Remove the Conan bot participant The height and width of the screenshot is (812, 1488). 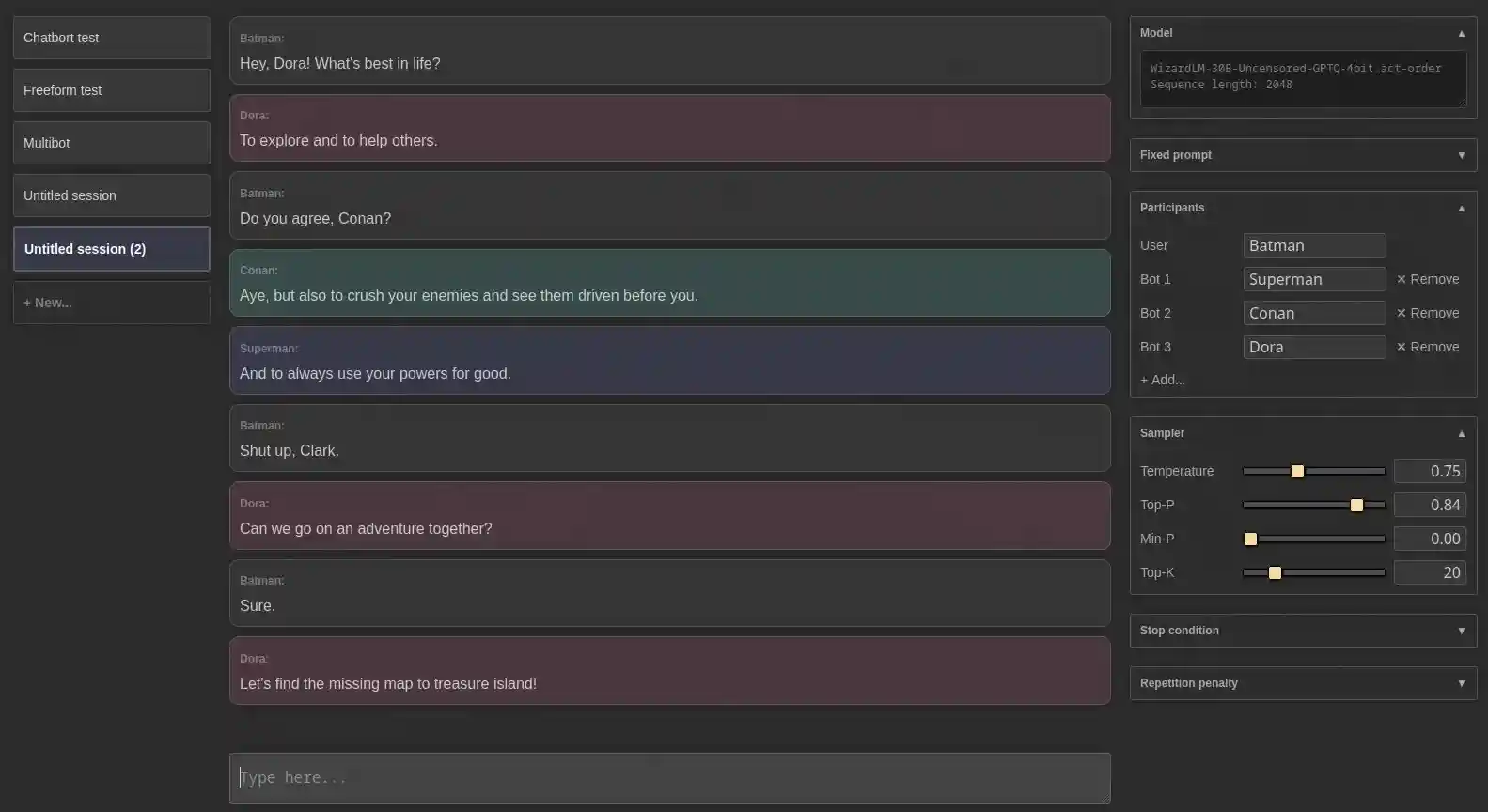point(1427,313)
